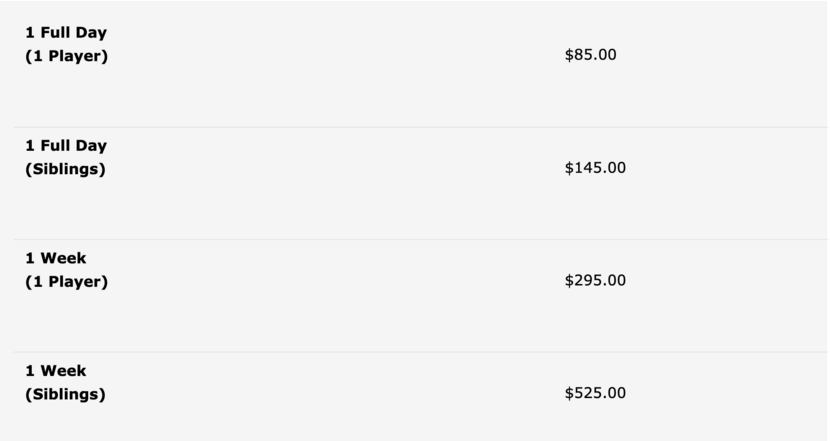Click empty space between 1 Week (Siblings) and $525.00
830x441 pixels.
pos(336,393)
